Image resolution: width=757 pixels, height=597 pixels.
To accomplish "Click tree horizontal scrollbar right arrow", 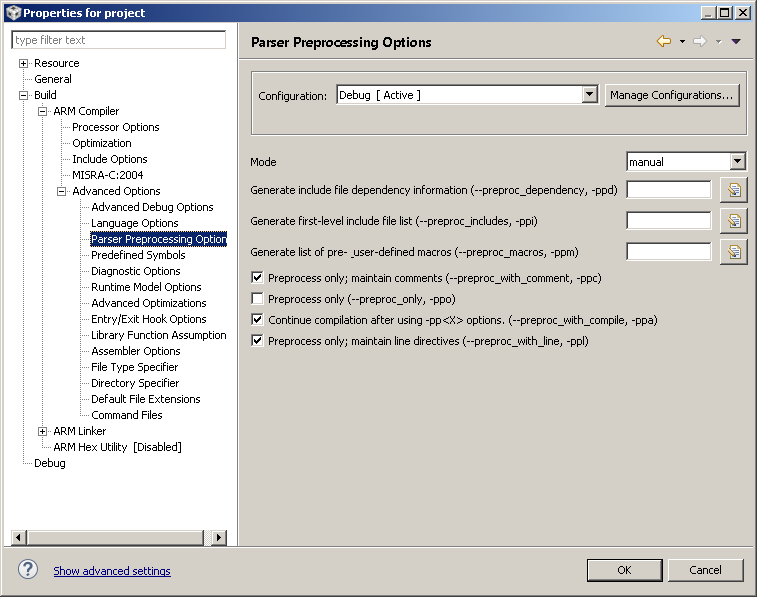I will pyautogui.click(x=219, y=537).
